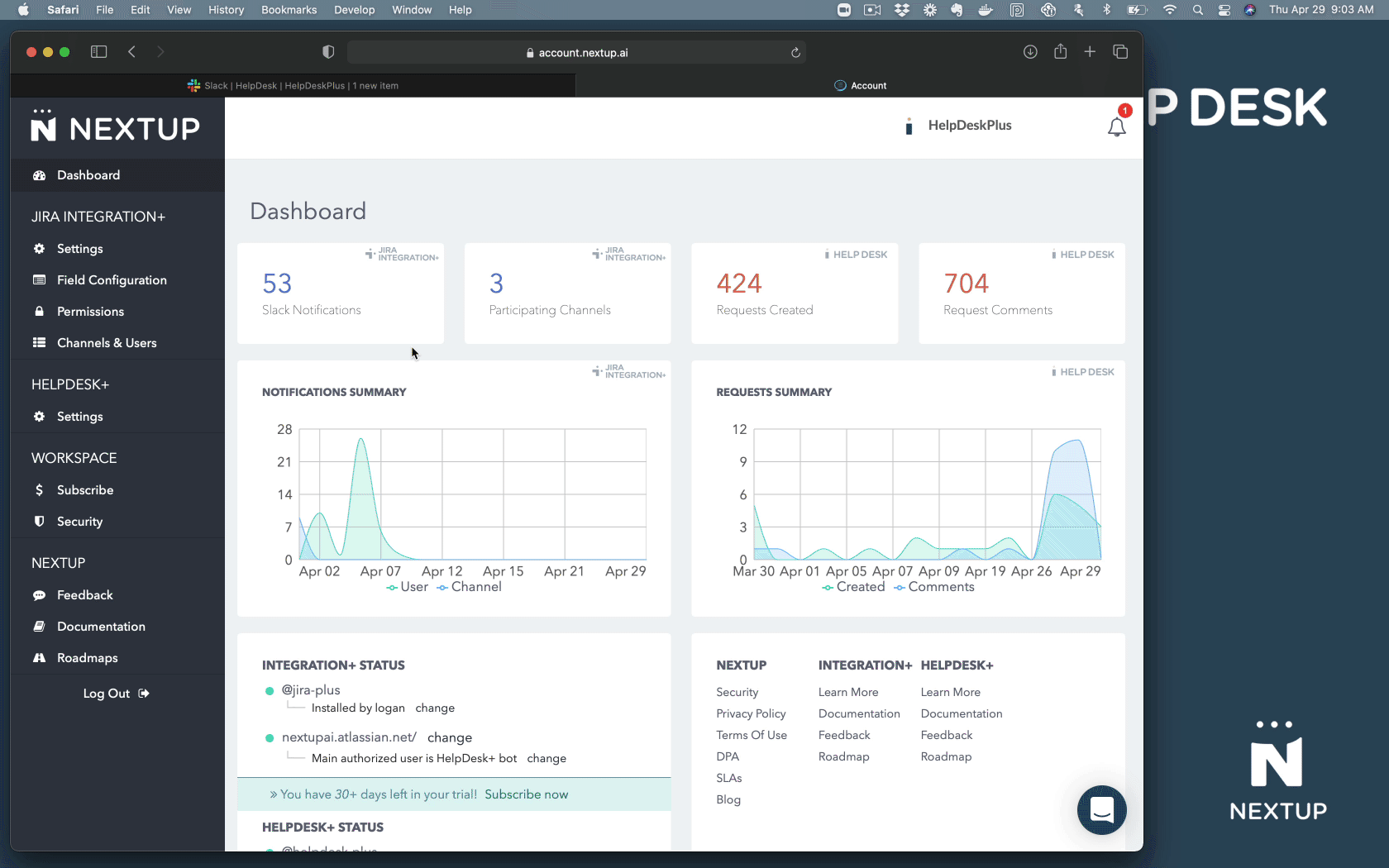Click Learn More under INTEGRATION+

click(x=848, y=693)
